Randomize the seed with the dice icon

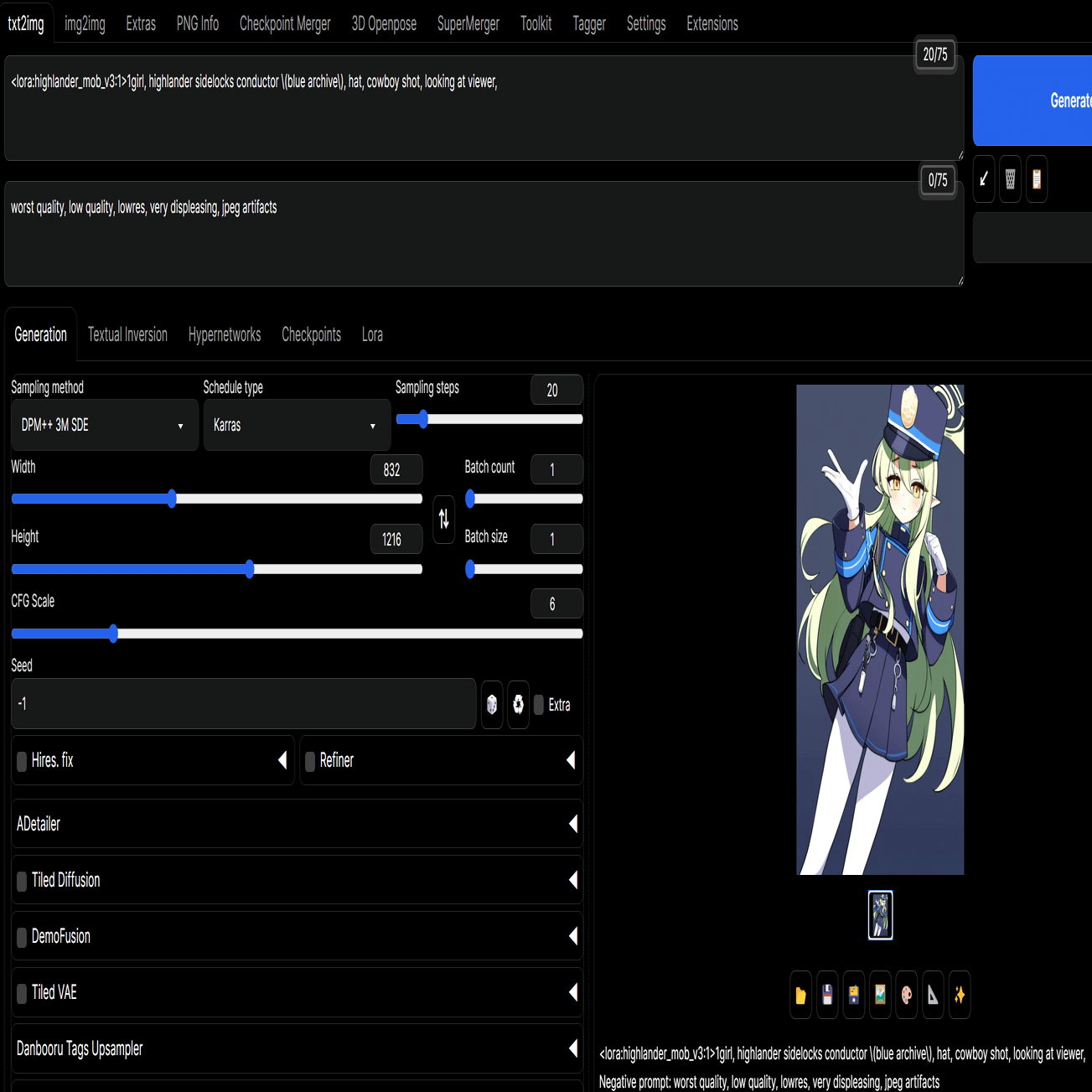492,705
